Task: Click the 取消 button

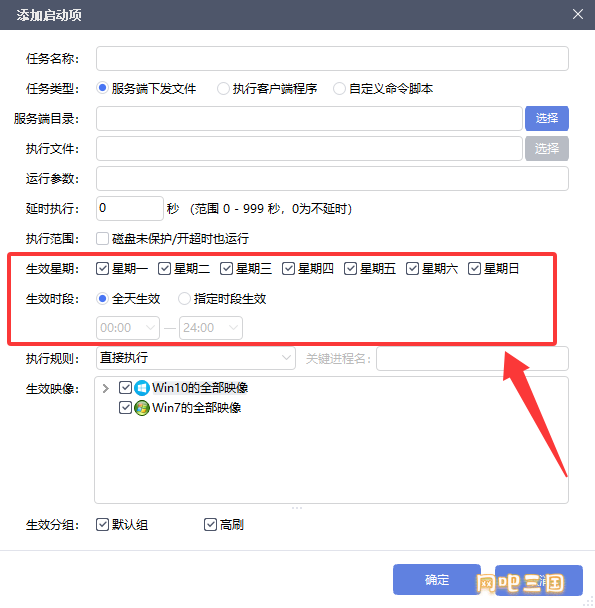Action: coord(539,580)
